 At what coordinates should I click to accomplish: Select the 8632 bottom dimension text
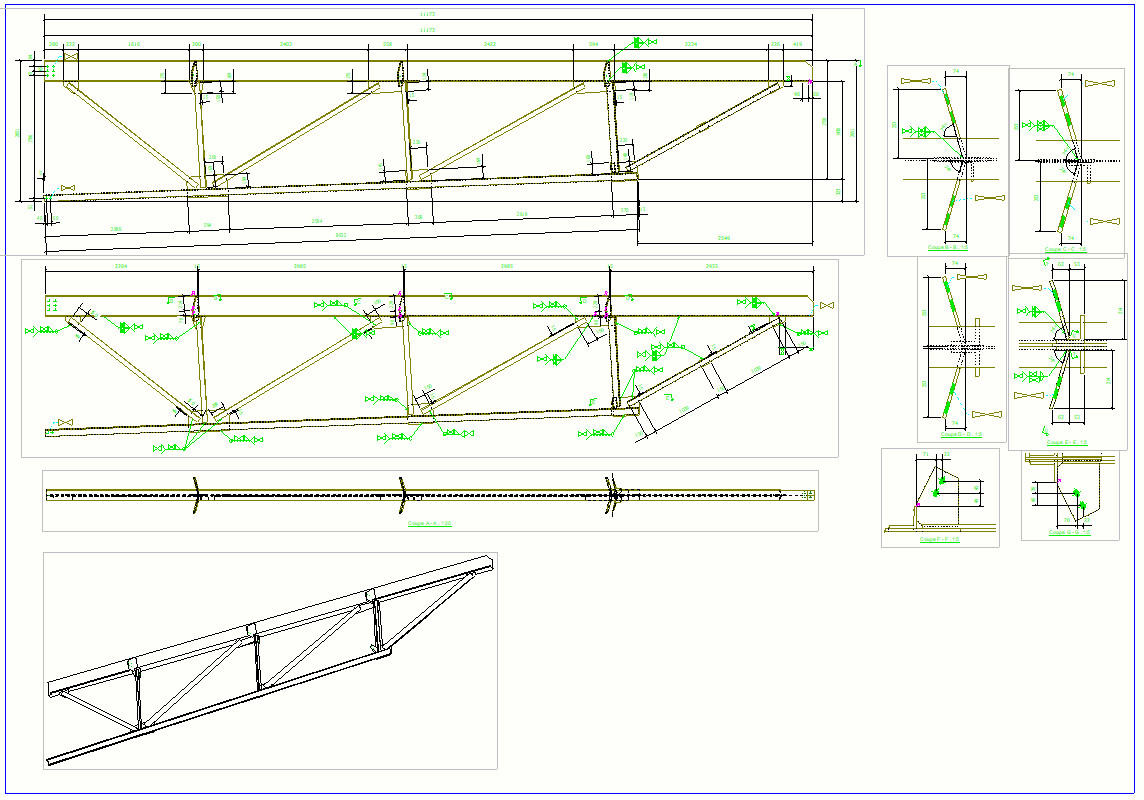pyautogui.click(x=341, y=235)
